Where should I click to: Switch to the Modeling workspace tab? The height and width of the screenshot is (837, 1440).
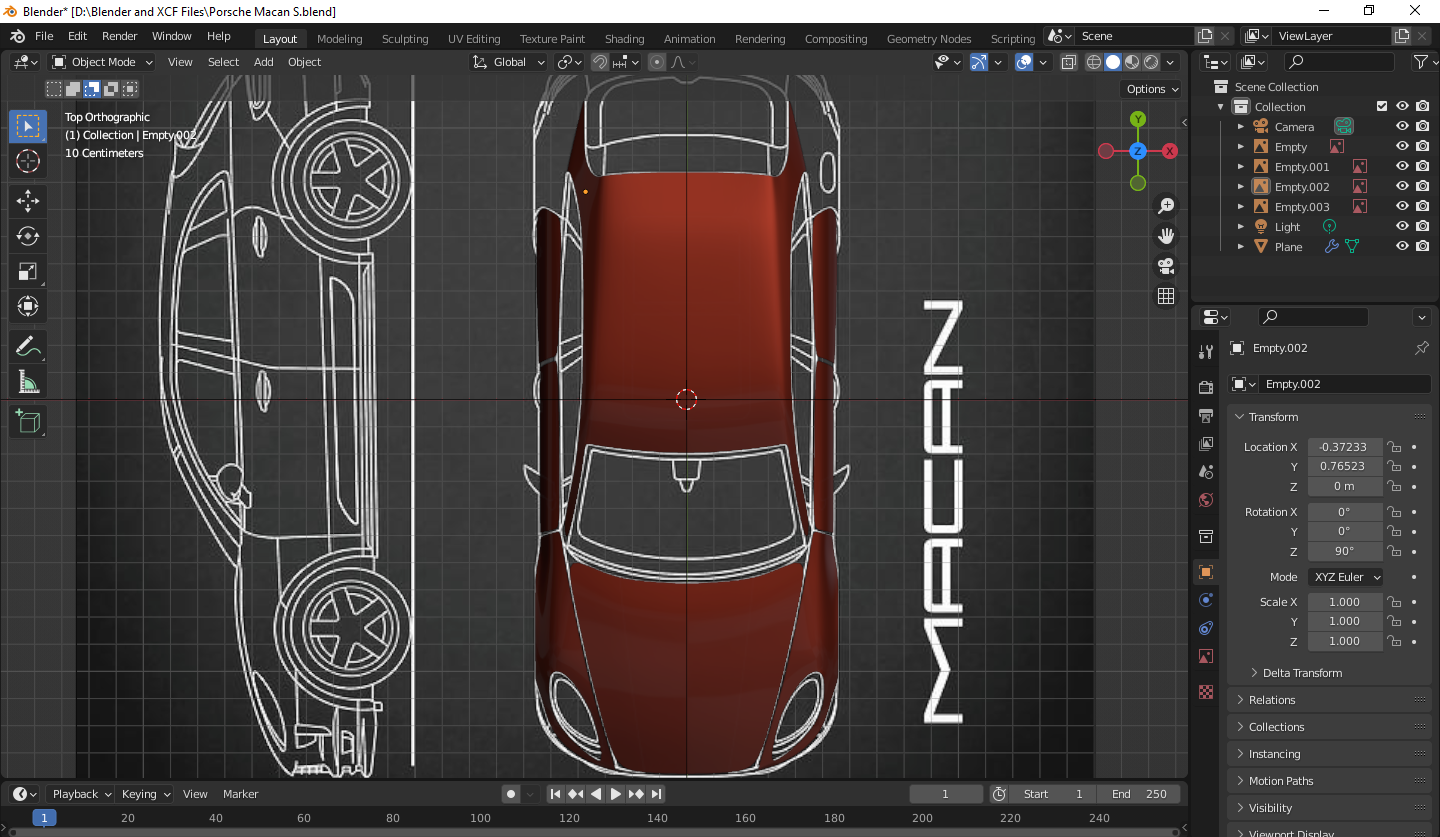click(x=340, y=39)
